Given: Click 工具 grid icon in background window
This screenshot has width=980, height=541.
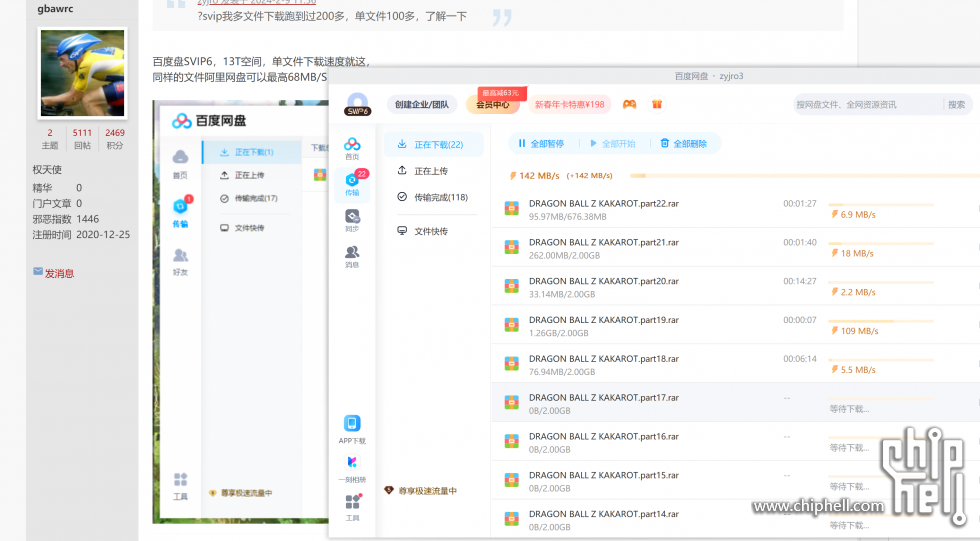Looking at the screenshot, I should [x=181, y=479].
